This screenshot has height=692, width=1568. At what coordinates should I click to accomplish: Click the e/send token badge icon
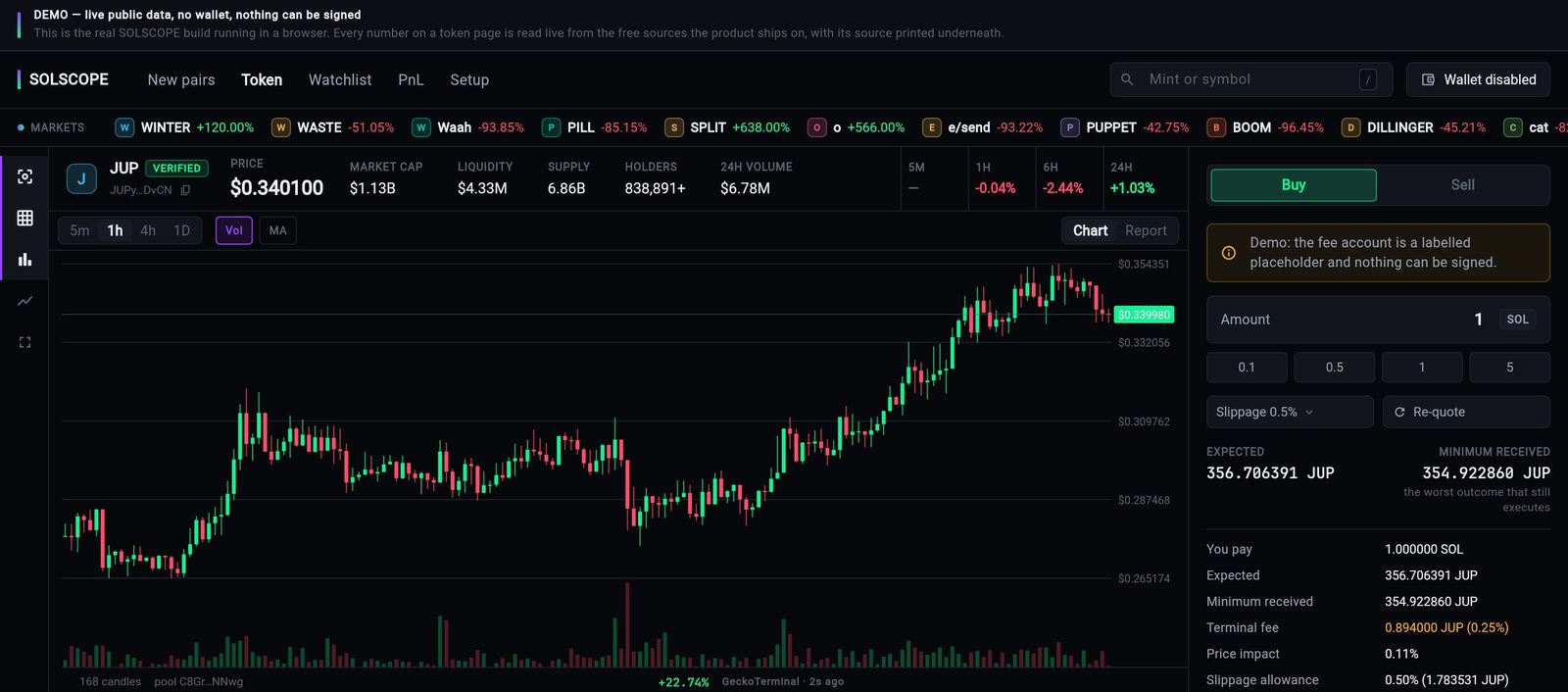pyautogui.click(x=932, y=127)
